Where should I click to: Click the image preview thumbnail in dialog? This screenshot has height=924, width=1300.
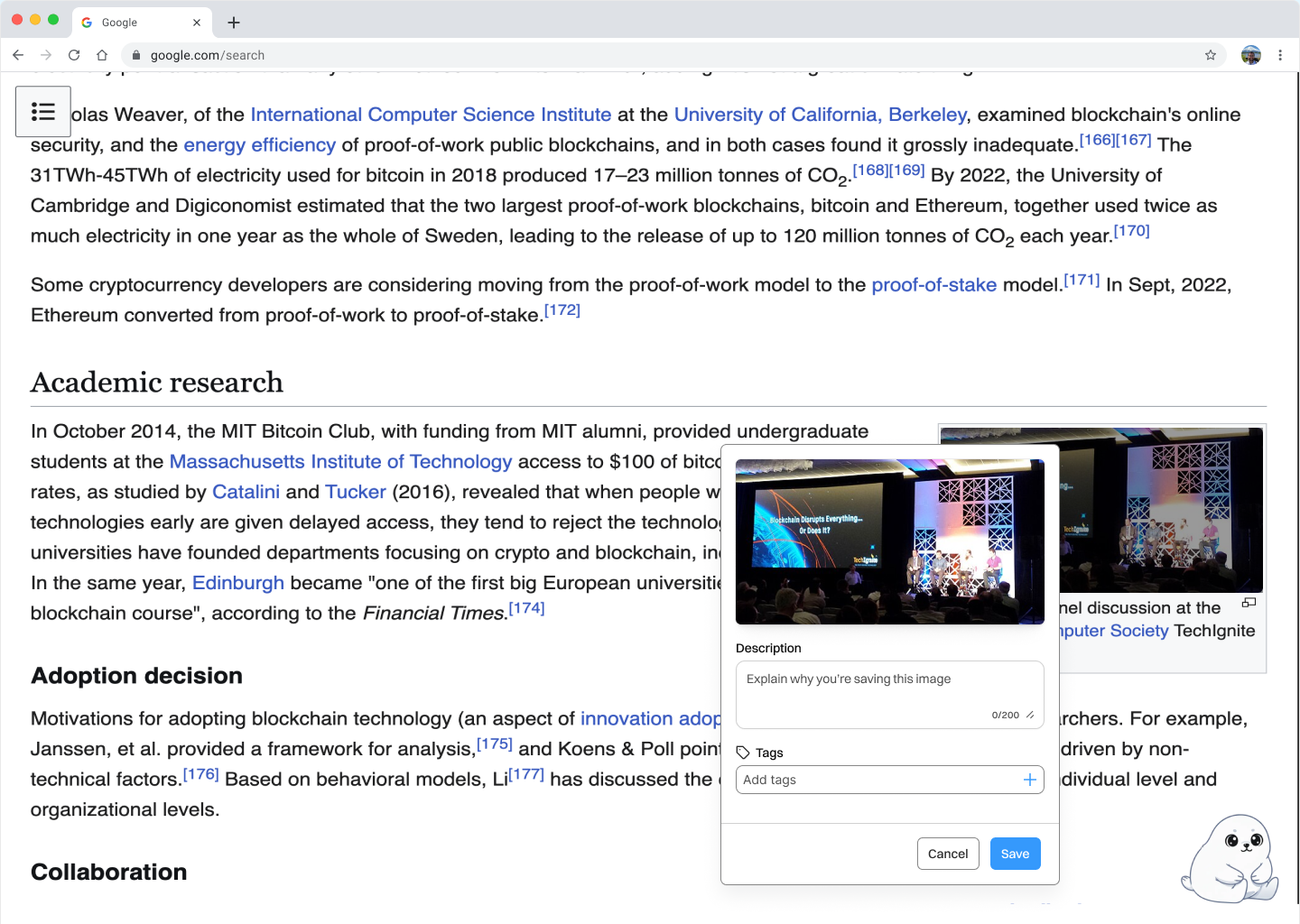(890, 541)
